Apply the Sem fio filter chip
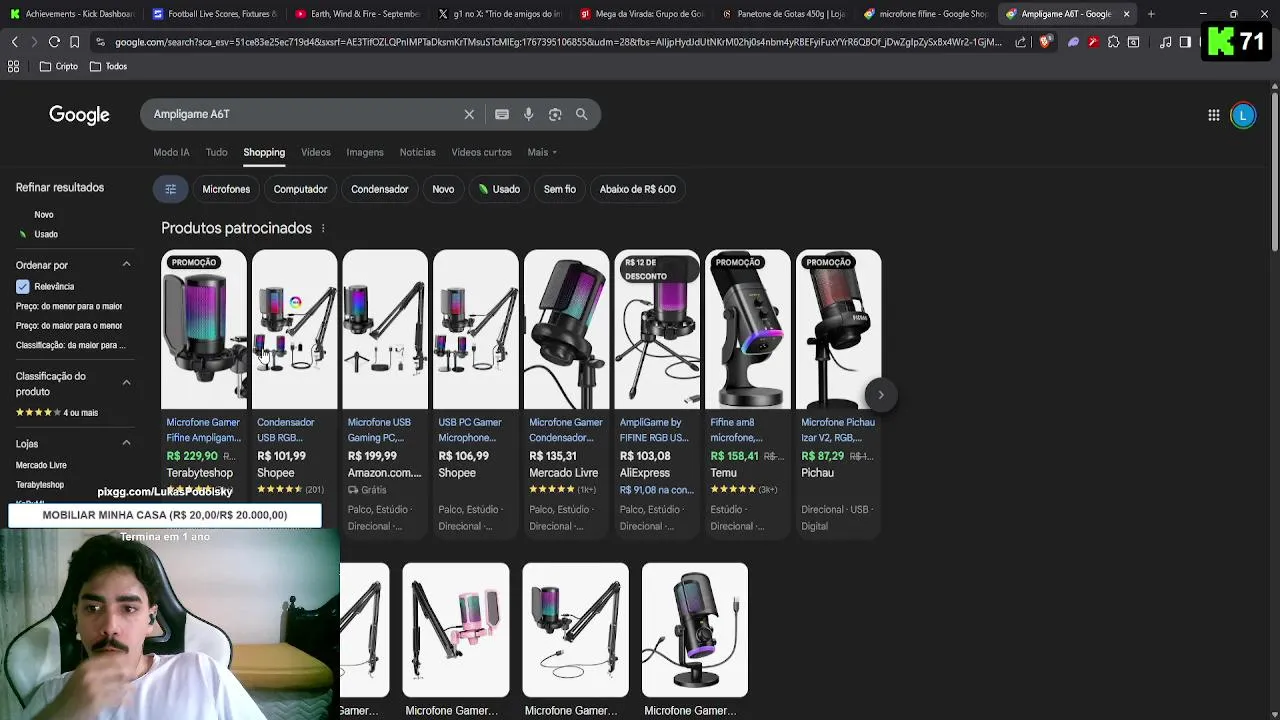 (x=559, y=189)
